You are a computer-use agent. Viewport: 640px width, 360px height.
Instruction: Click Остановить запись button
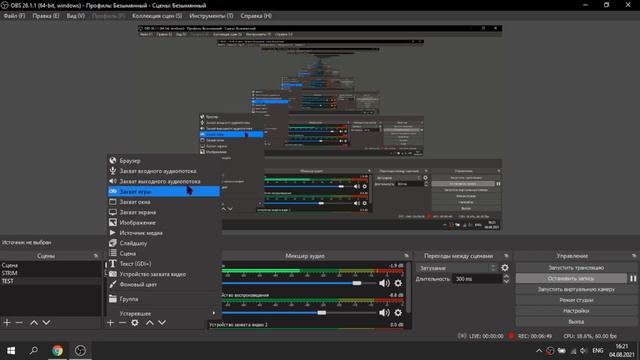pos(571,278)
